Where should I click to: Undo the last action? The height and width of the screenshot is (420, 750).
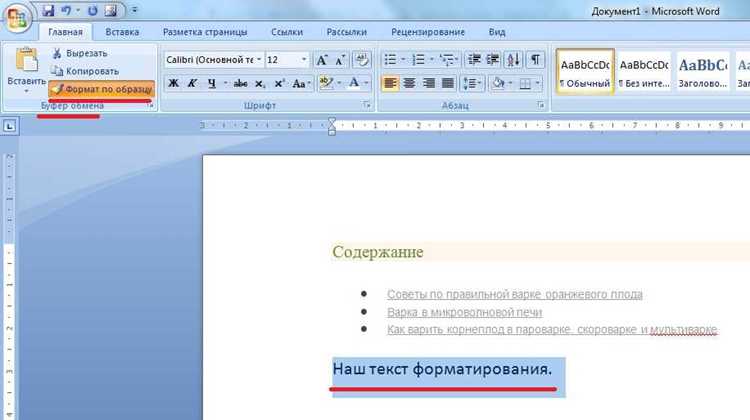[66, 10]
